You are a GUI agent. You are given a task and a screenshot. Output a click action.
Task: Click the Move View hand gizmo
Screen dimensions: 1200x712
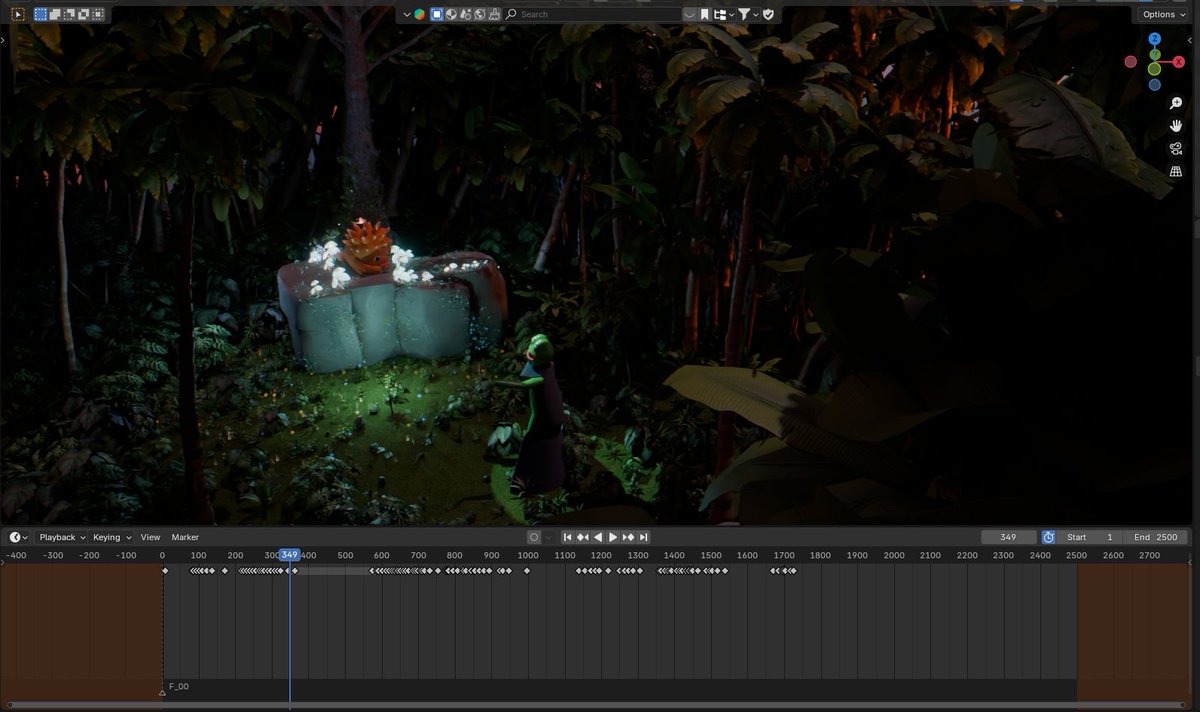pos(1176,126)
